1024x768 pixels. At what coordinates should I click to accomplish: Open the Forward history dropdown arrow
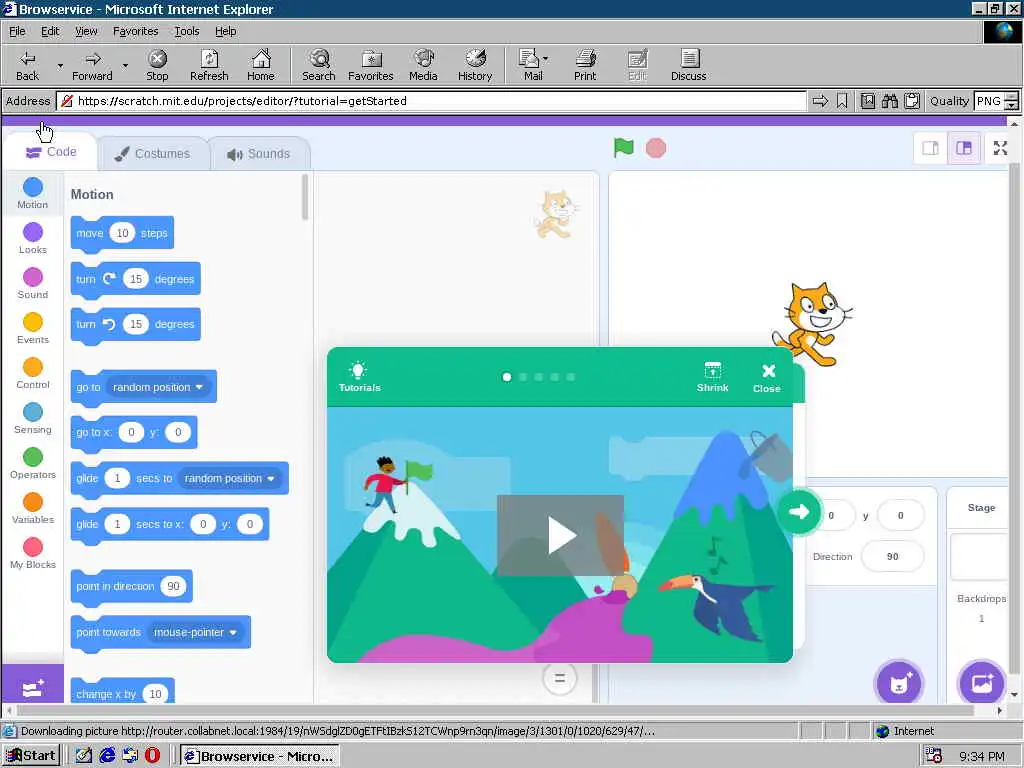click(x=125, y=65)
